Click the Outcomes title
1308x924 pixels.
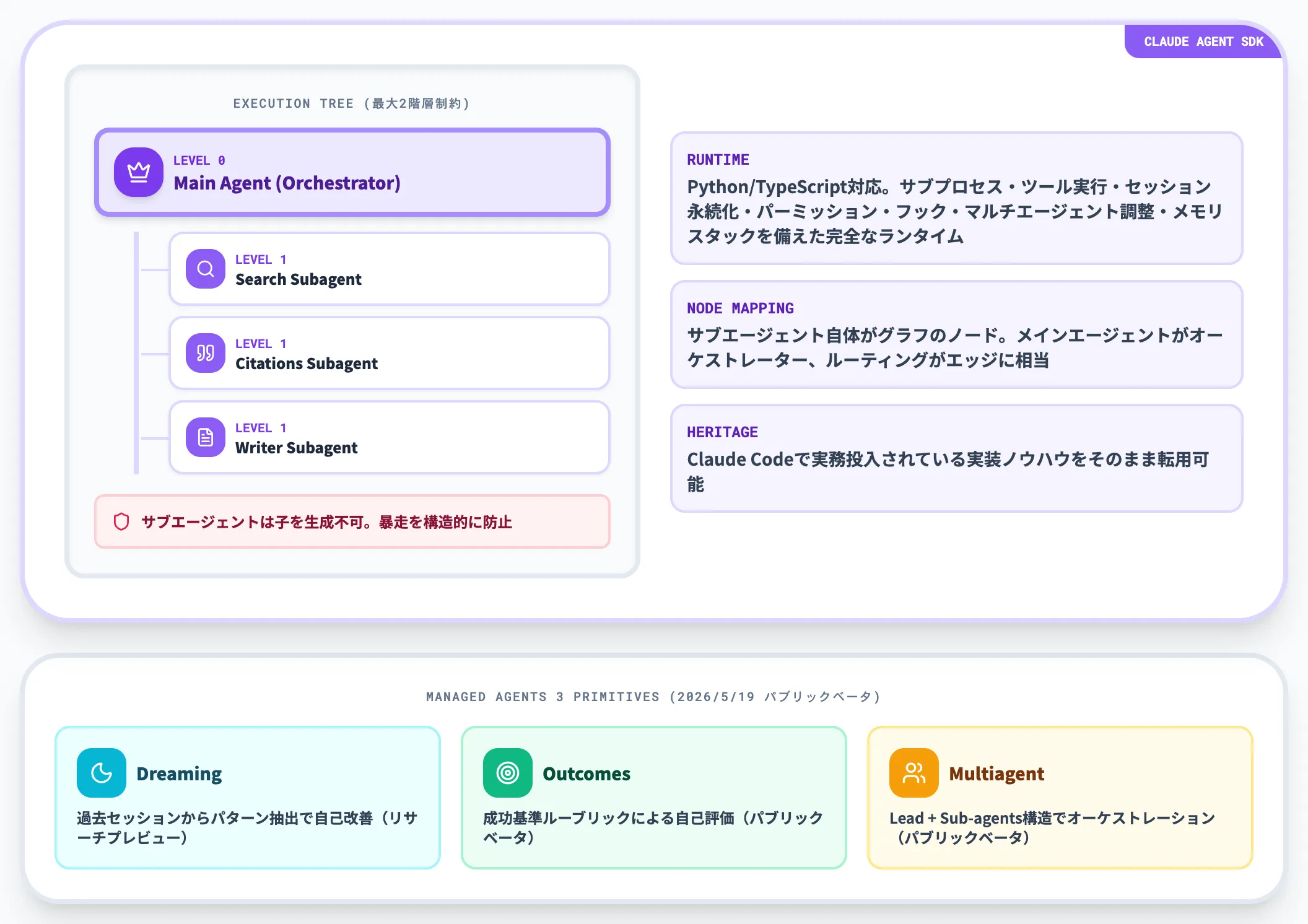point(586,774)
